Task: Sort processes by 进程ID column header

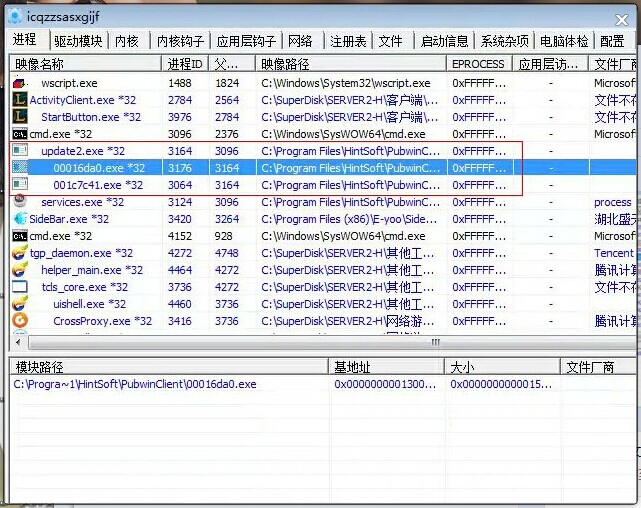Action: tap(186, 64)
